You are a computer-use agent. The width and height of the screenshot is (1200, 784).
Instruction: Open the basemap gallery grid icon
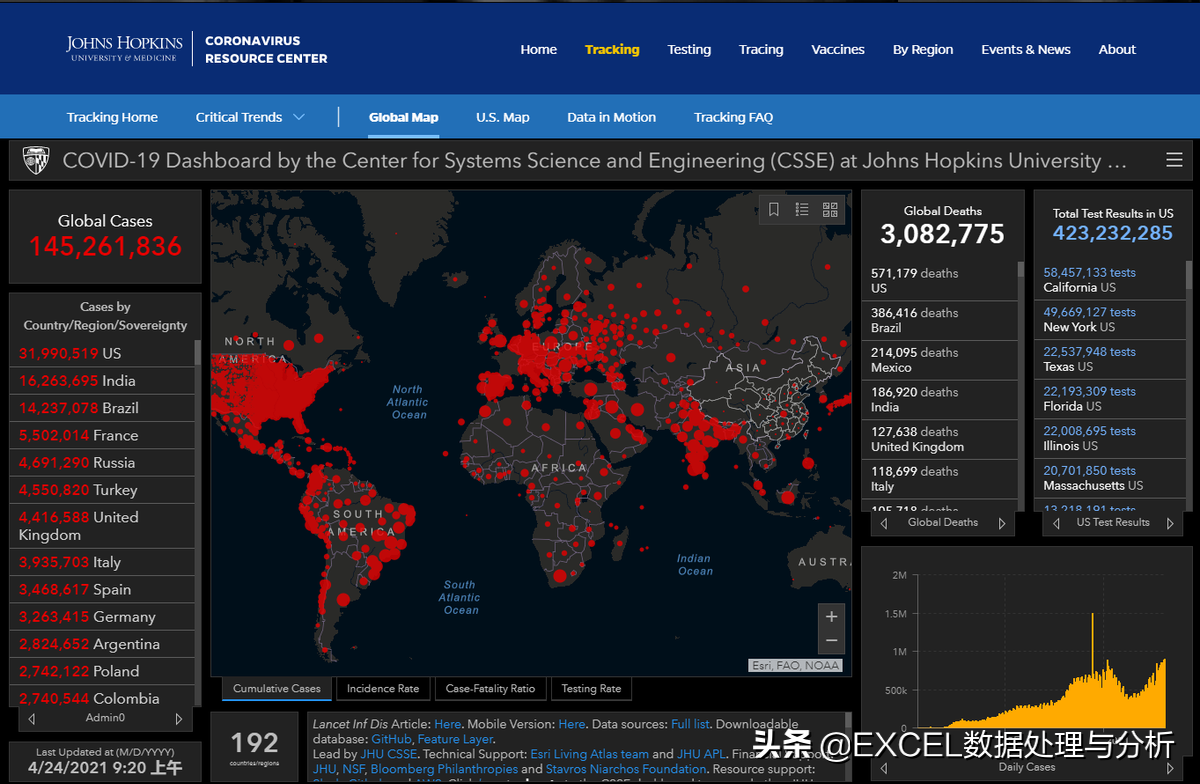[x=830, y=209]
